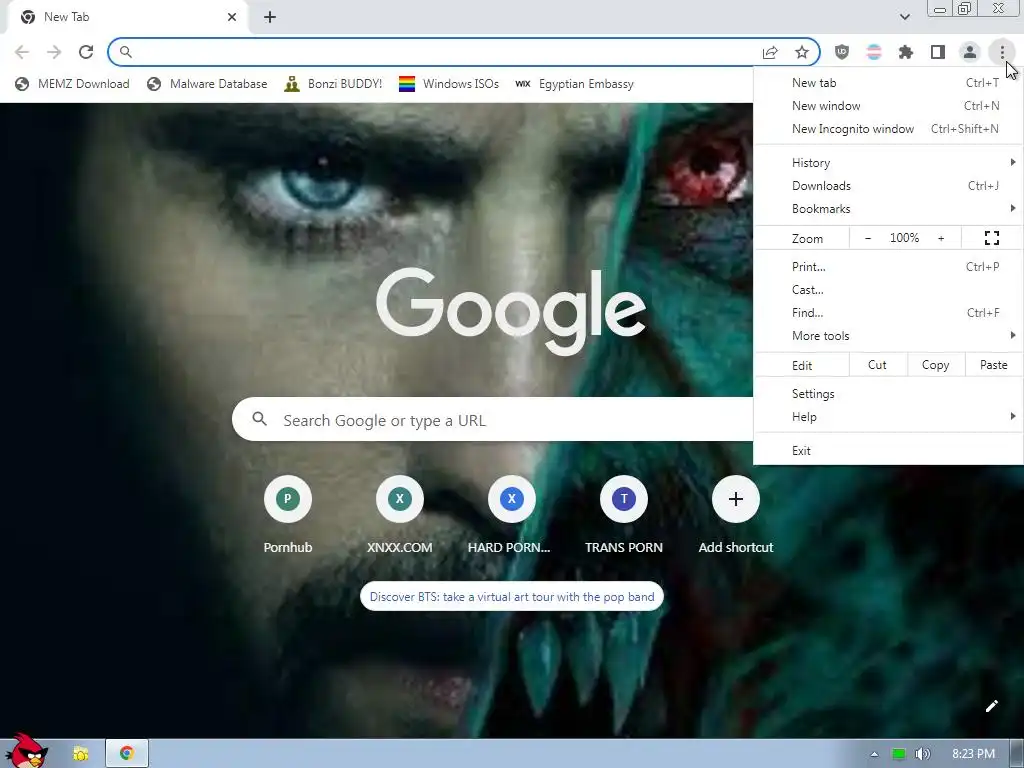This screenshot has width=1024, height=768.
Task: Click the Paste button in Edit row
Action: [993, 365]
